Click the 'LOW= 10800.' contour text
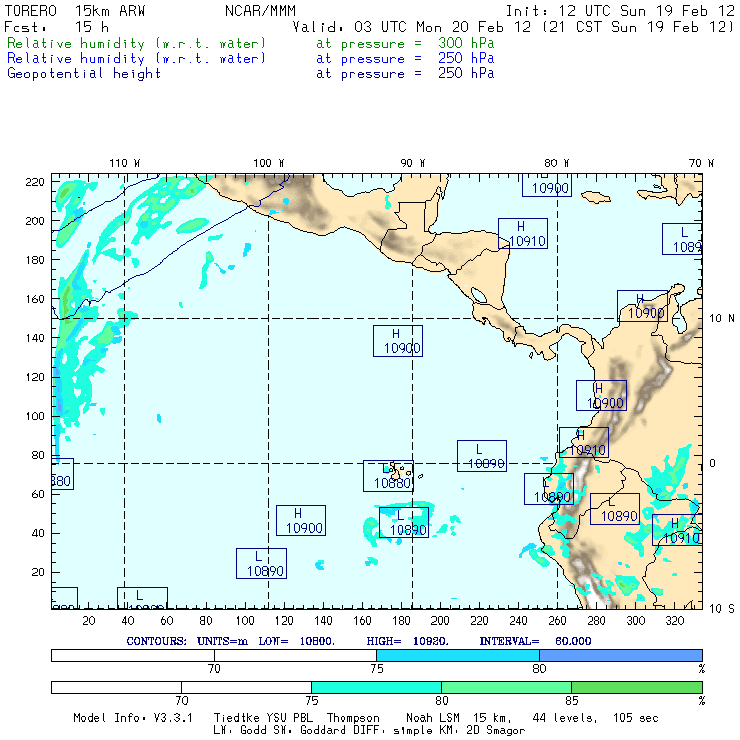The width and height of the screenshot is (740, 740). click(296, 641)
